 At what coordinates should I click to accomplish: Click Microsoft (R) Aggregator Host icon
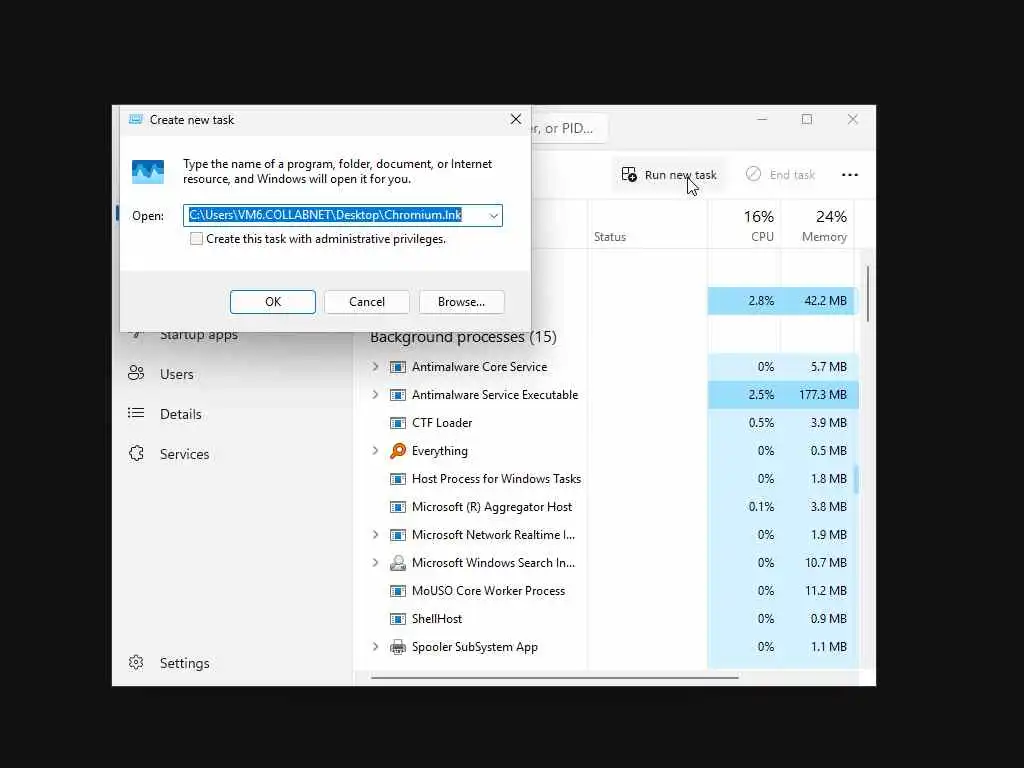[x=398, y=507]
